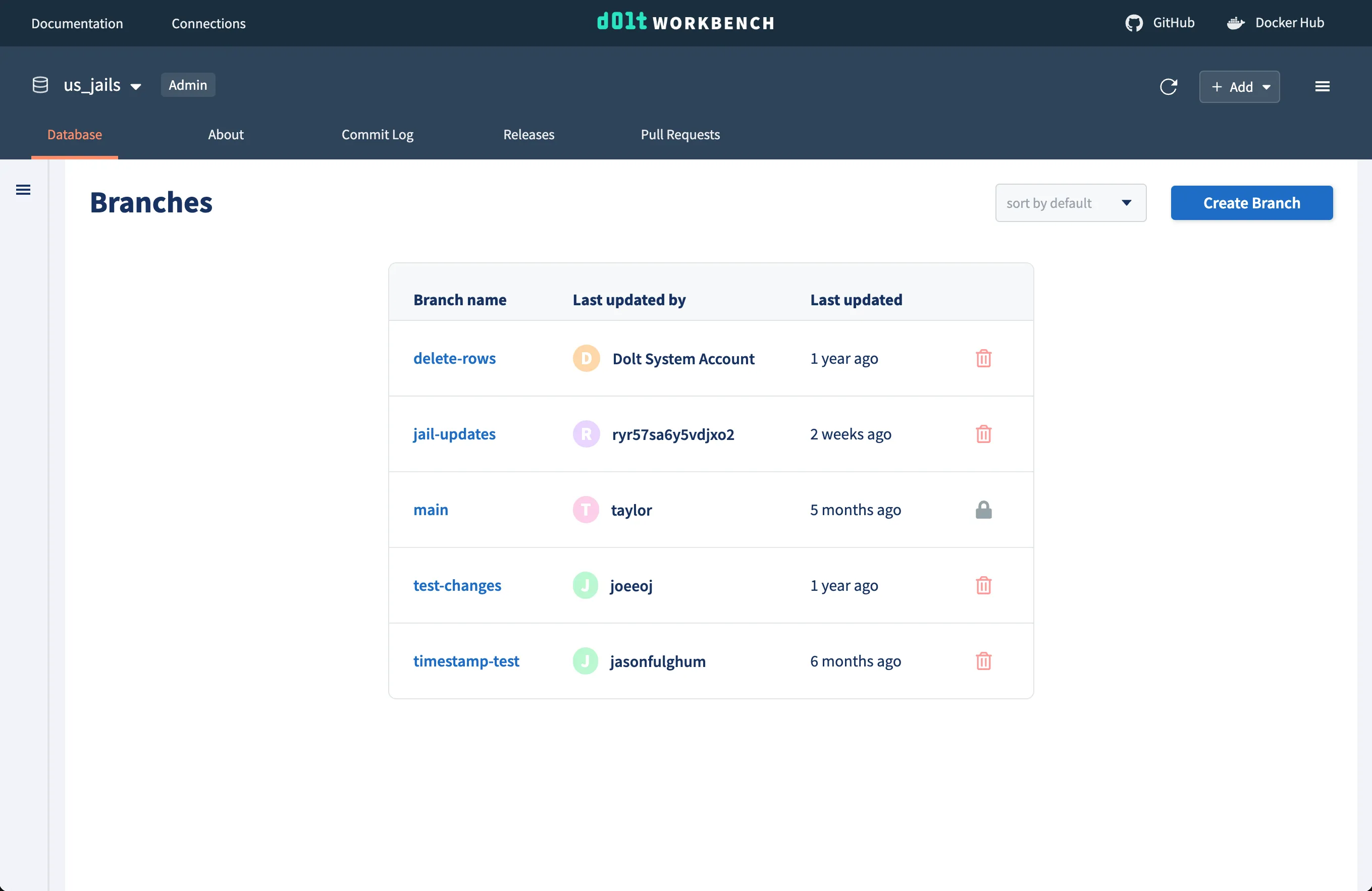
Task: Remove test-changes branch using trash icon
Action: pyautogui.click(x=983, y=586)
